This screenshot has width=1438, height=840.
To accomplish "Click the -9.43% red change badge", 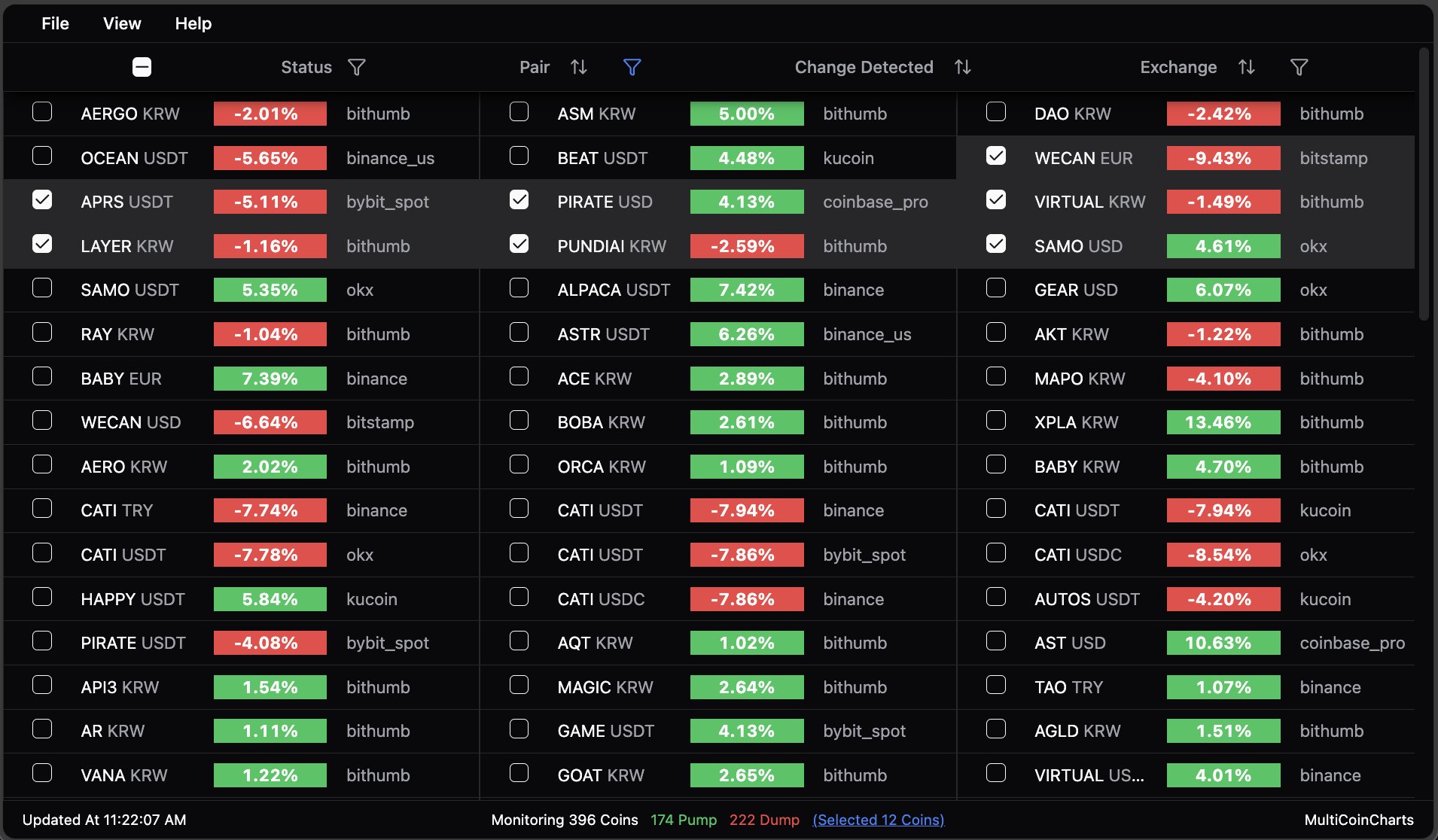I will (x=1223, y=158).
